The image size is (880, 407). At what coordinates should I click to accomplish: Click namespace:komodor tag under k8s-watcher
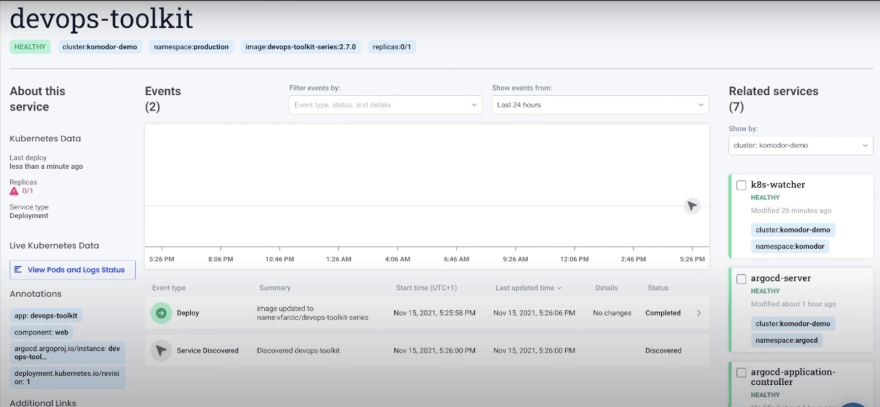tap(790, 246)
